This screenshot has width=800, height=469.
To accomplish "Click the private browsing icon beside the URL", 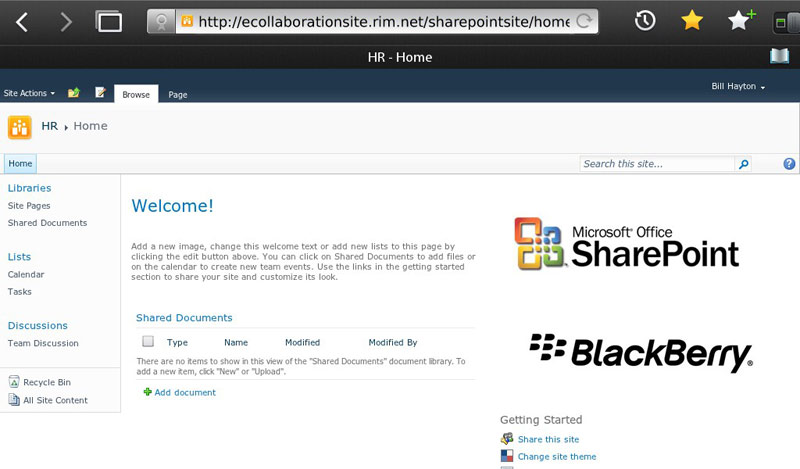I will coord(161,21).
